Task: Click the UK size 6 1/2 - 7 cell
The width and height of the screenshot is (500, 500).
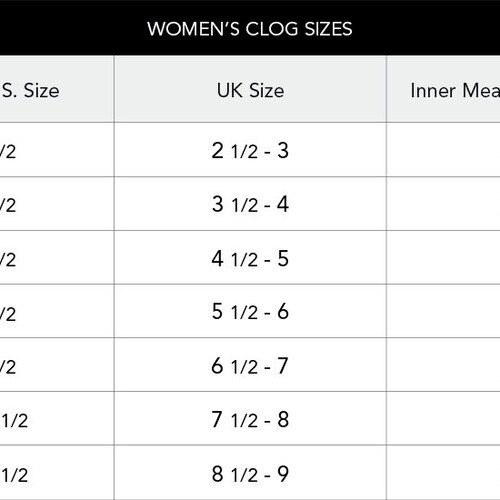Action: pos(250,365)
